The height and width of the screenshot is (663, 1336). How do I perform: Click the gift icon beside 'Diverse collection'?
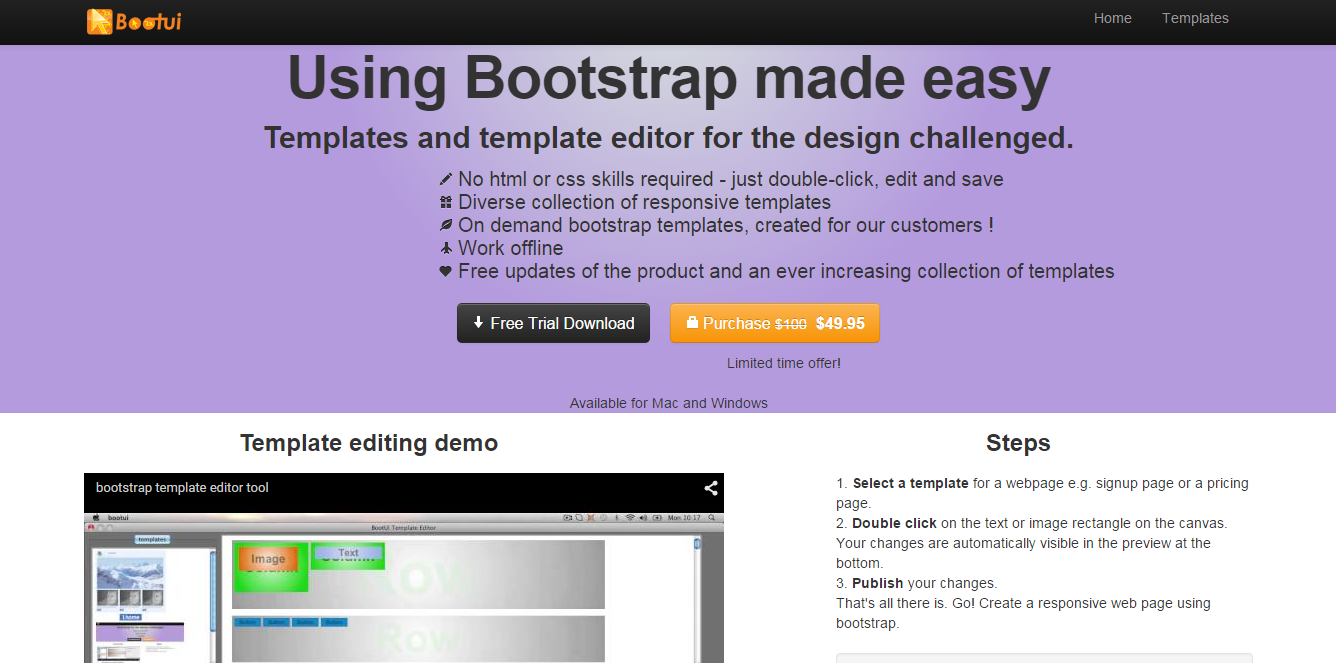[x=446, y=203]
